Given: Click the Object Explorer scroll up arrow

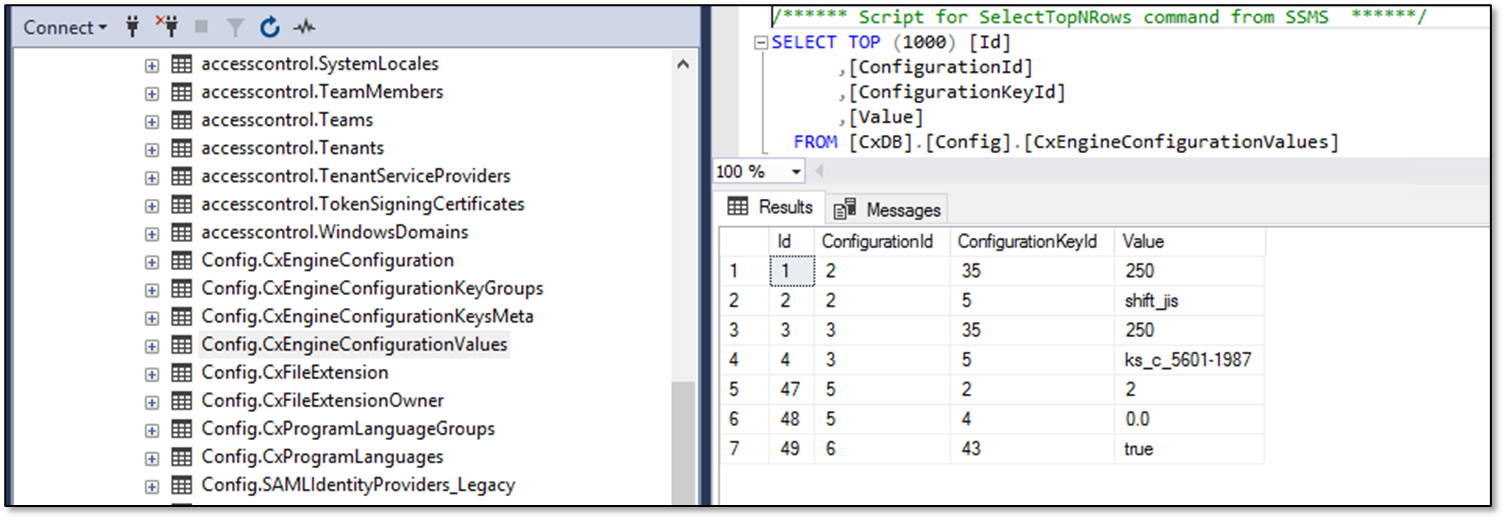Looking at the screenshot, I should (683, 65).
